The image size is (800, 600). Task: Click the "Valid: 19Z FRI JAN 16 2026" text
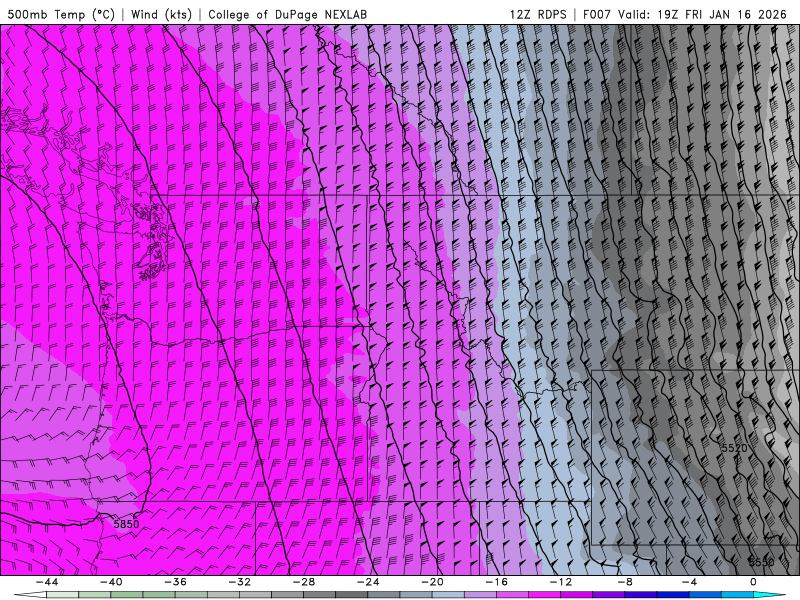[x=703, y=14]
